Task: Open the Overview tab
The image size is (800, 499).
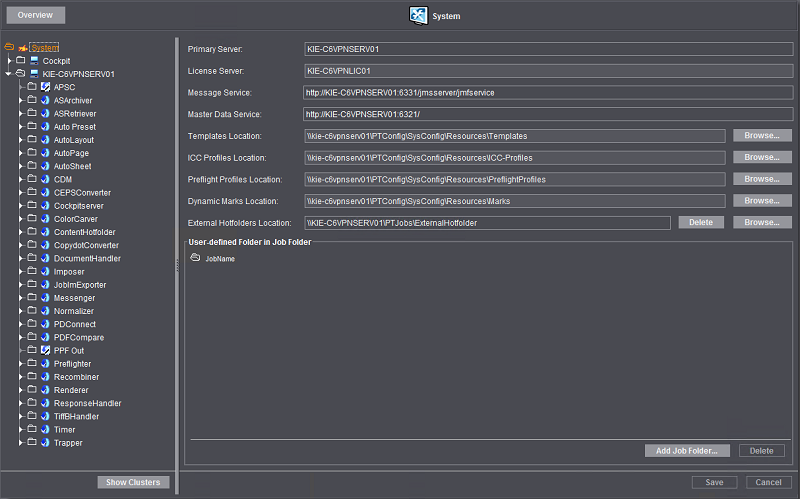Action: (x=35, y=15)
